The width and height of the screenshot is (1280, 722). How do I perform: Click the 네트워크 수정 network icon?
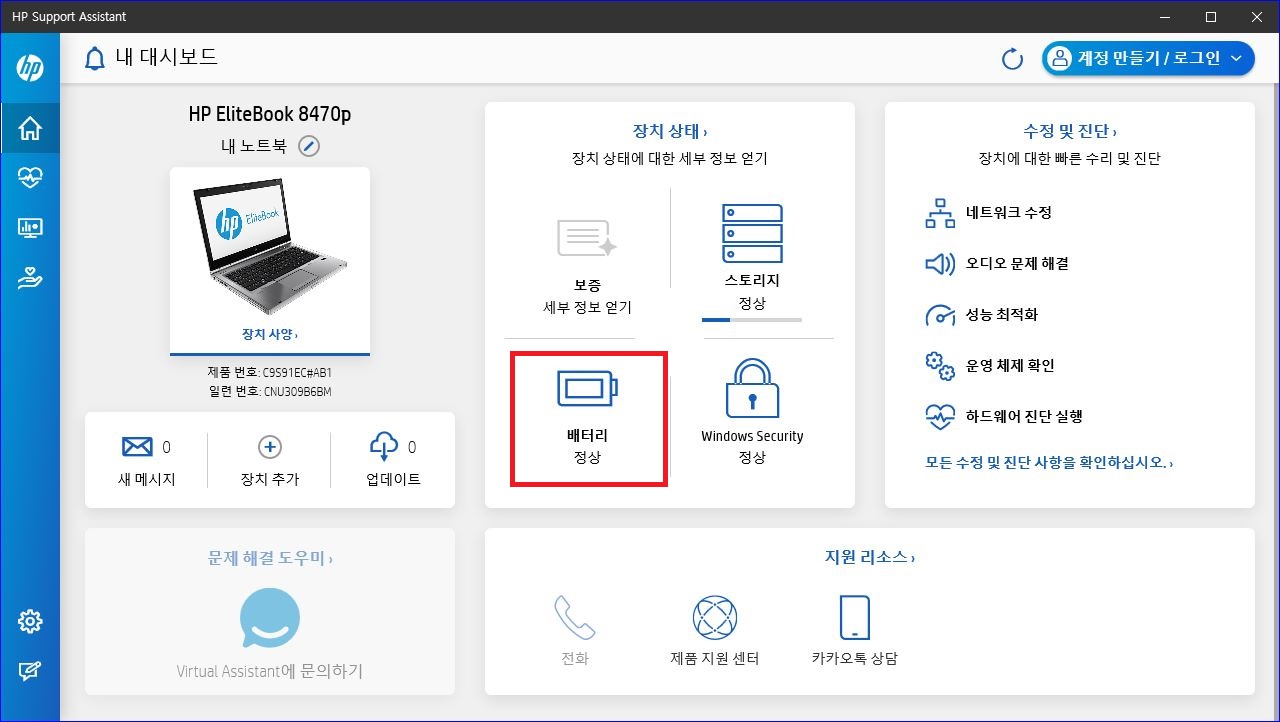[x=940, y=213]
